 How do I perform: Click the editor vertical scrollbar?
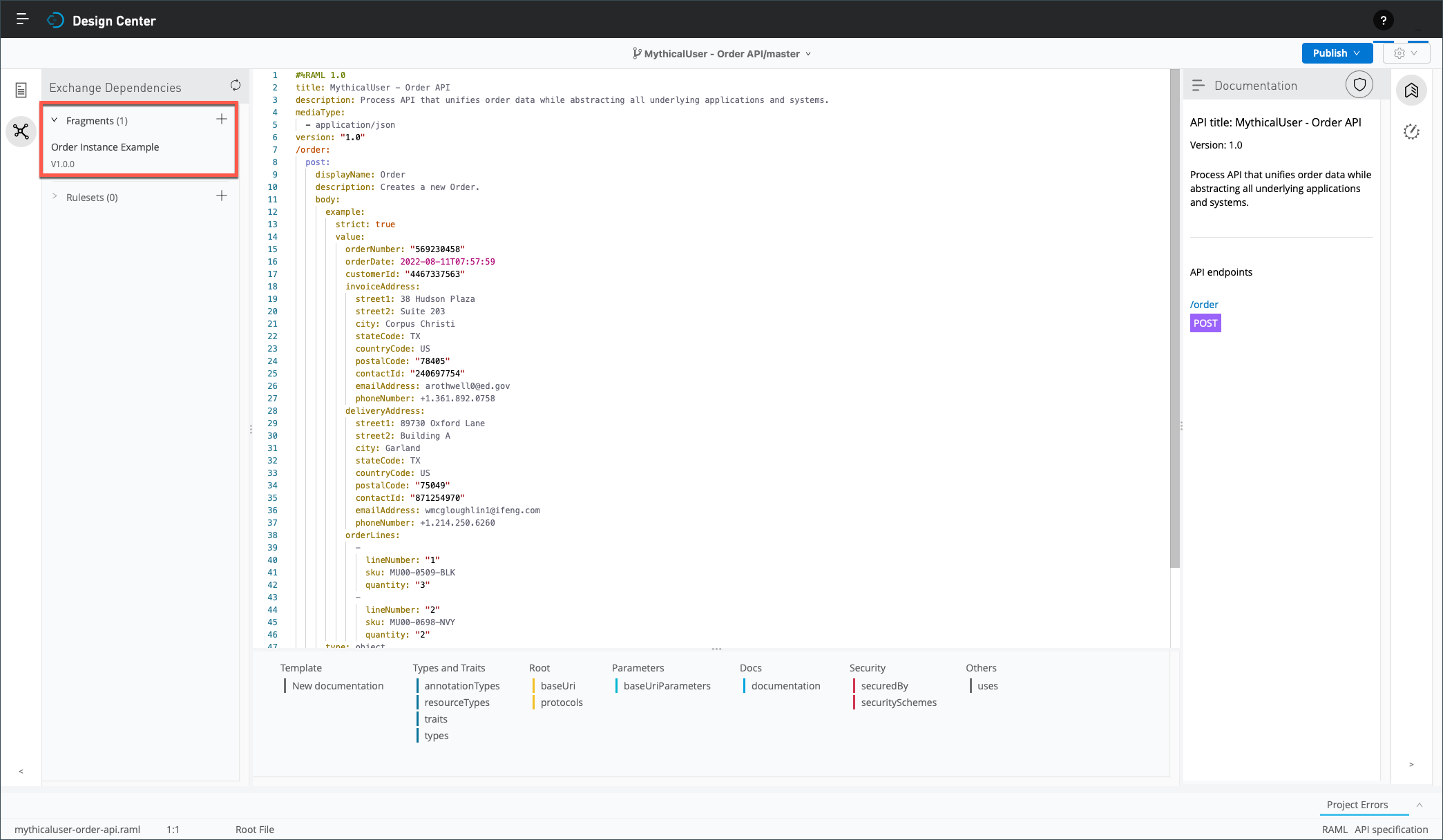(1175, 318)
